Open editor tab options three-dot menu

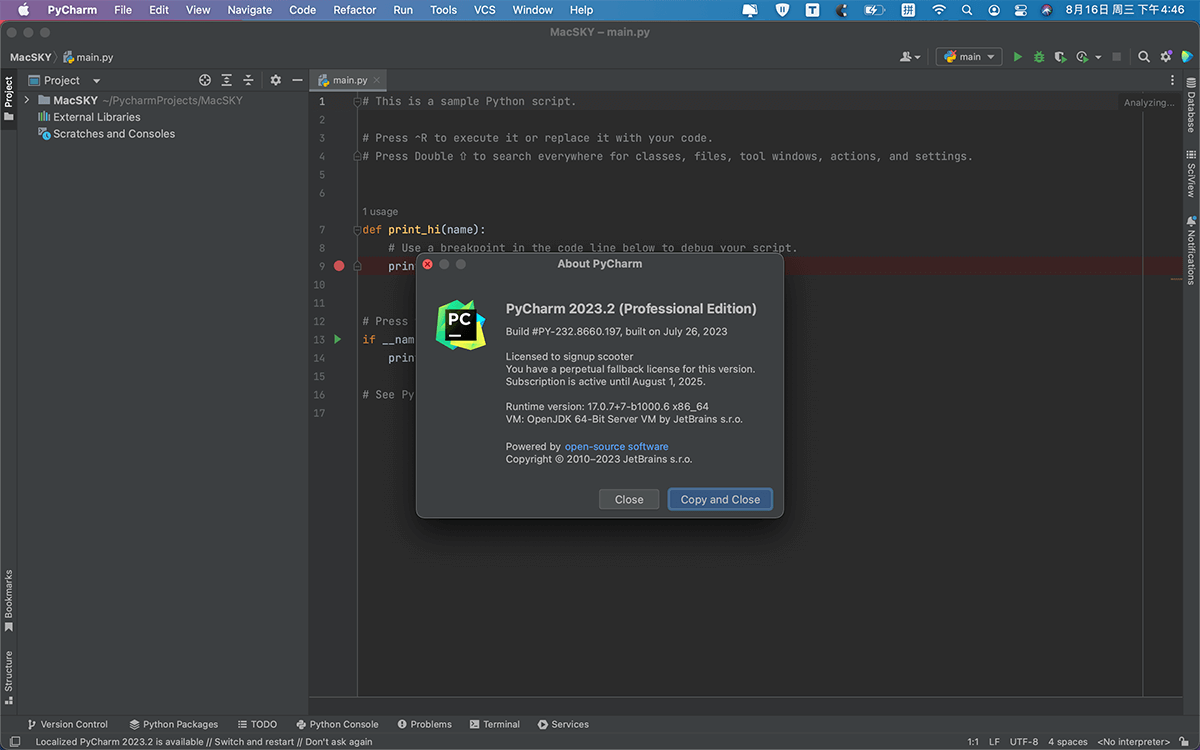coord(1172,80)
